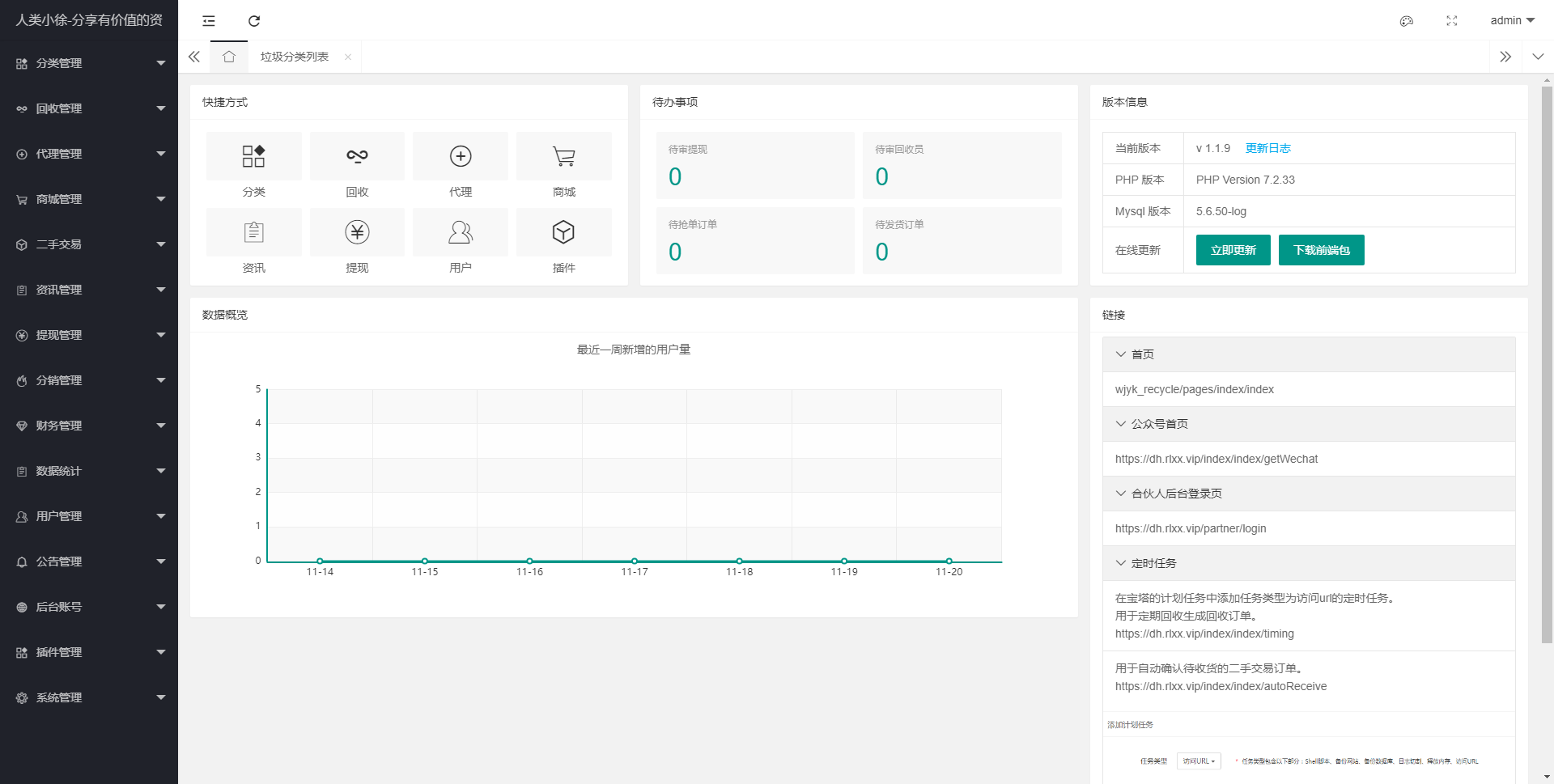Expand 二手交易 in the sidebar
Image resolution: width=1554 pixels, height=784 pixels.
[89, 244]
